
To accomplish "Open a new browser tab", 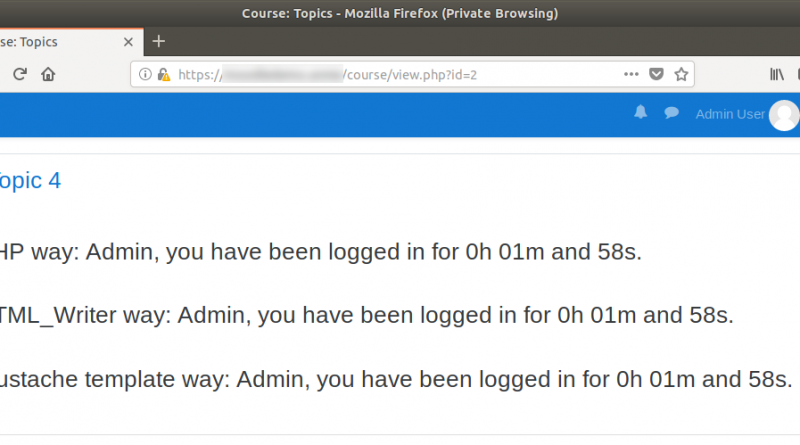I will (159, 41).
